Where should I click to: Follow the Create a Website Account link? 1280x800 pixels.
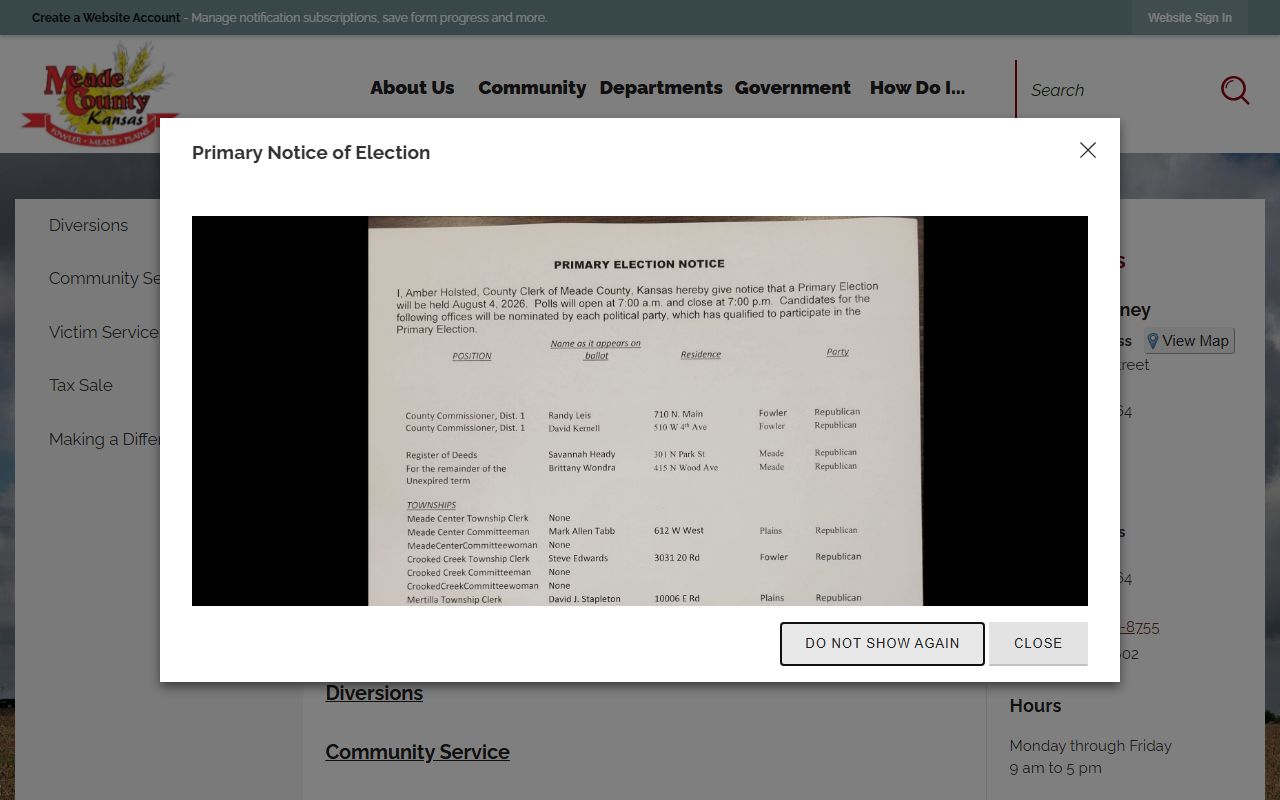click(106, 18)
